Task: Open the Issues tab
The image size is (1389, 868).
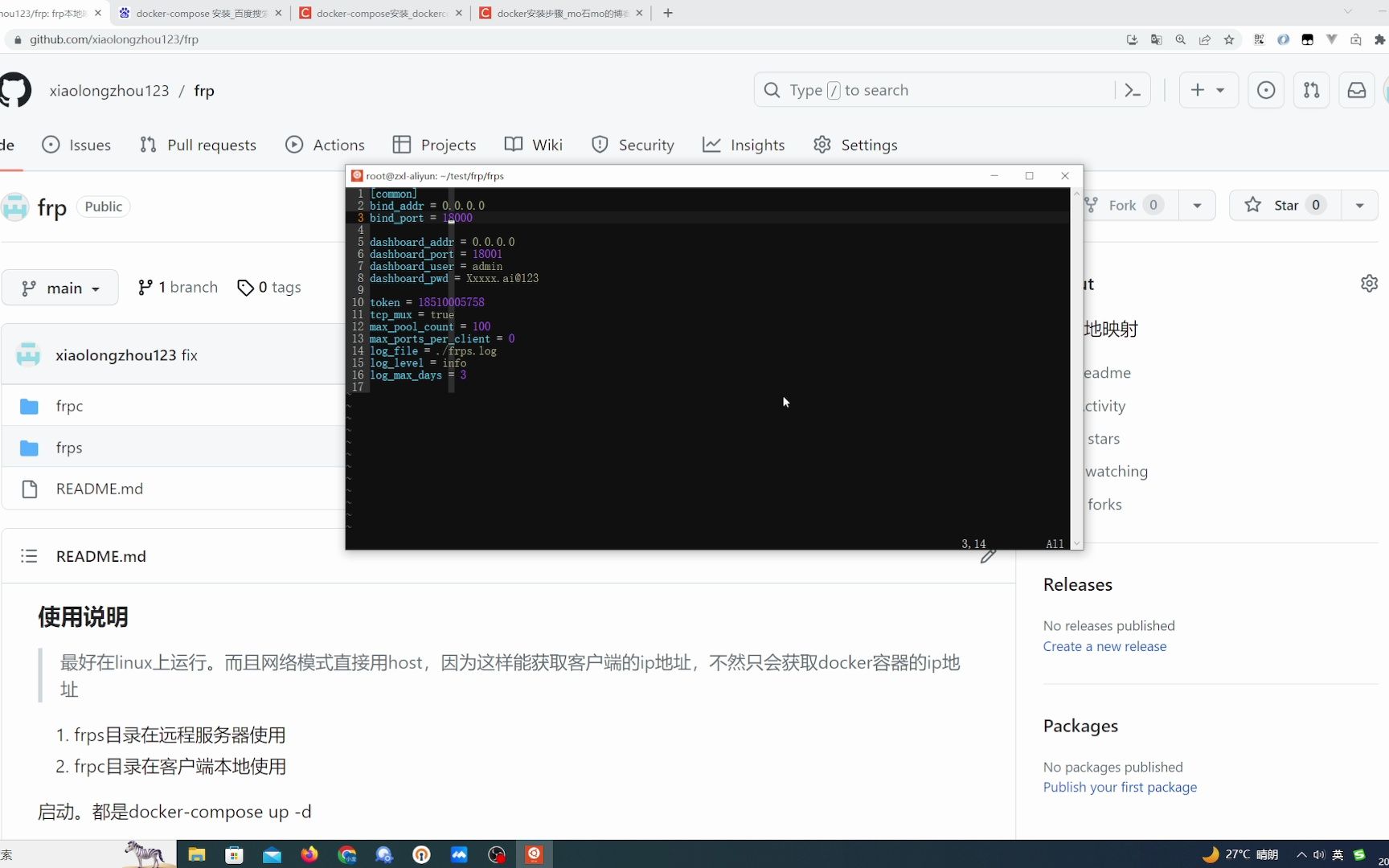Action: [76, 145]
